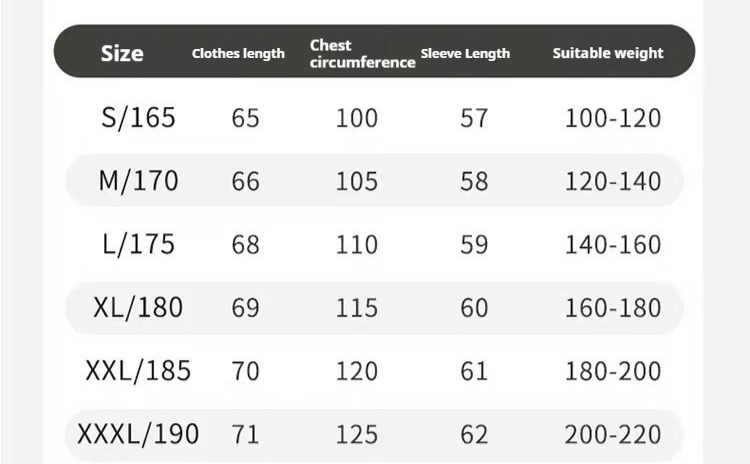Viewport: 750px width, 464px height.
Task: Select the L/175 size row label
Action: [x=138, y=244]
